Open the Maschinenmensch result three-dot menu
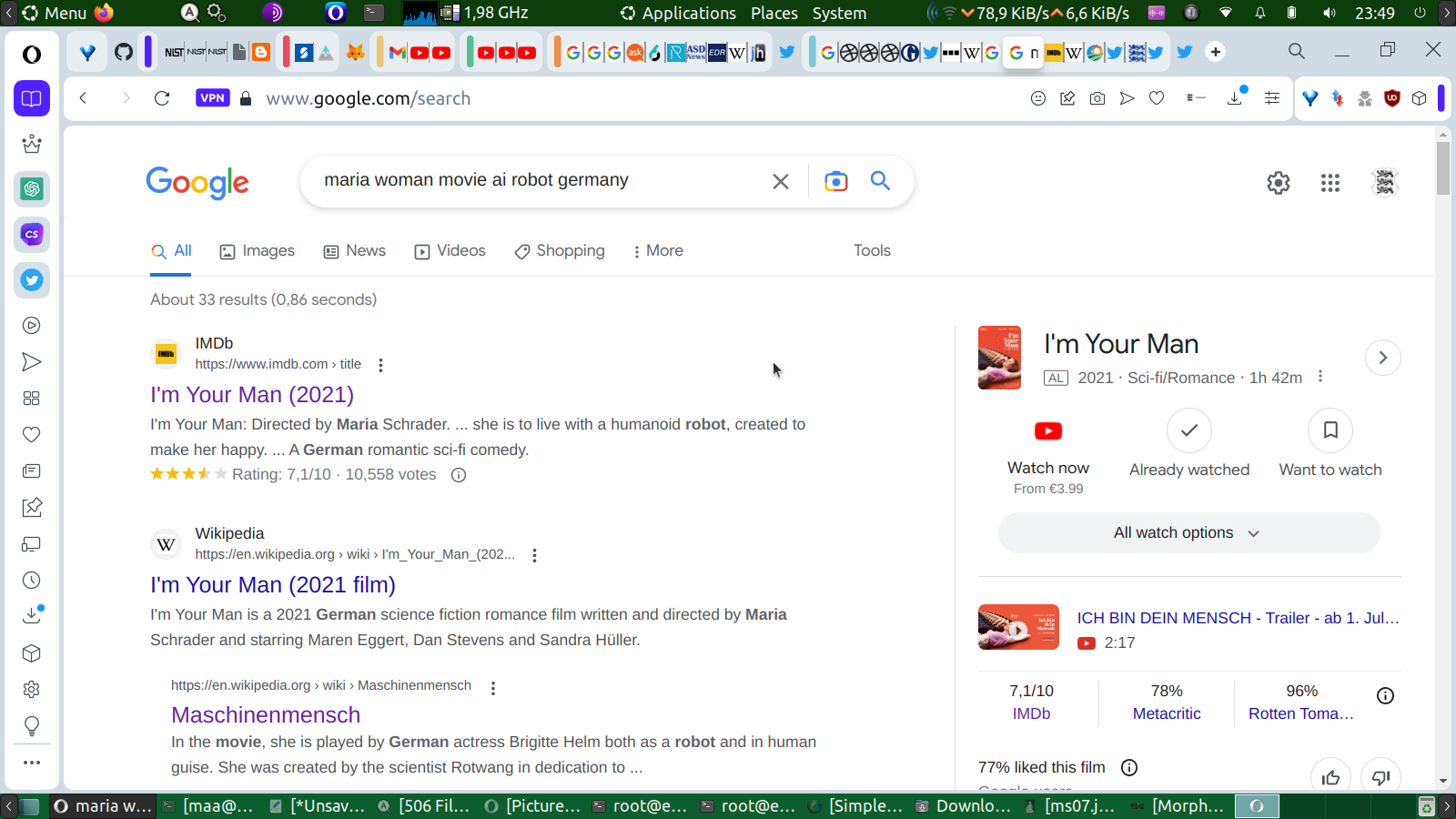1456x819 pixels. [493, 688]
